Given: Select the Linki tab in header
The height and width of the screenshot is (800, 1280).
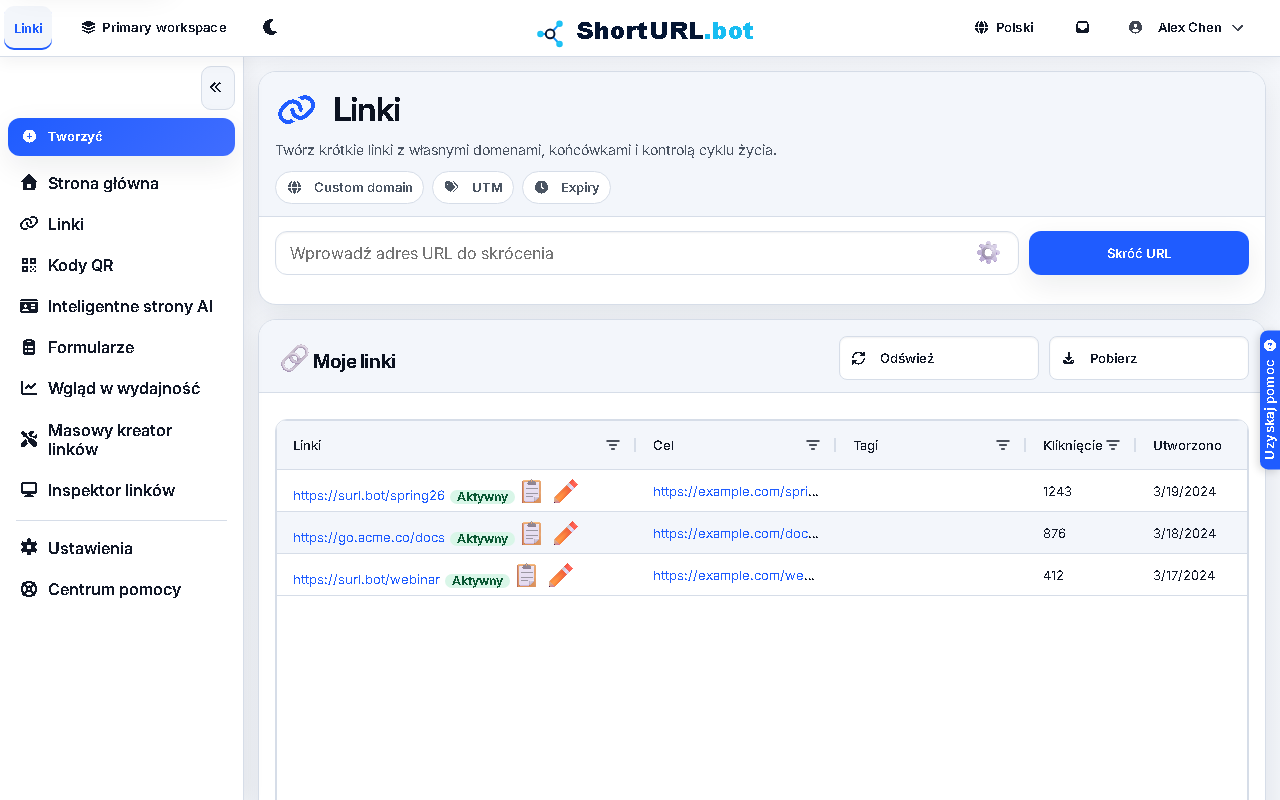Looking at the screenshot, I should coord(28,28).
